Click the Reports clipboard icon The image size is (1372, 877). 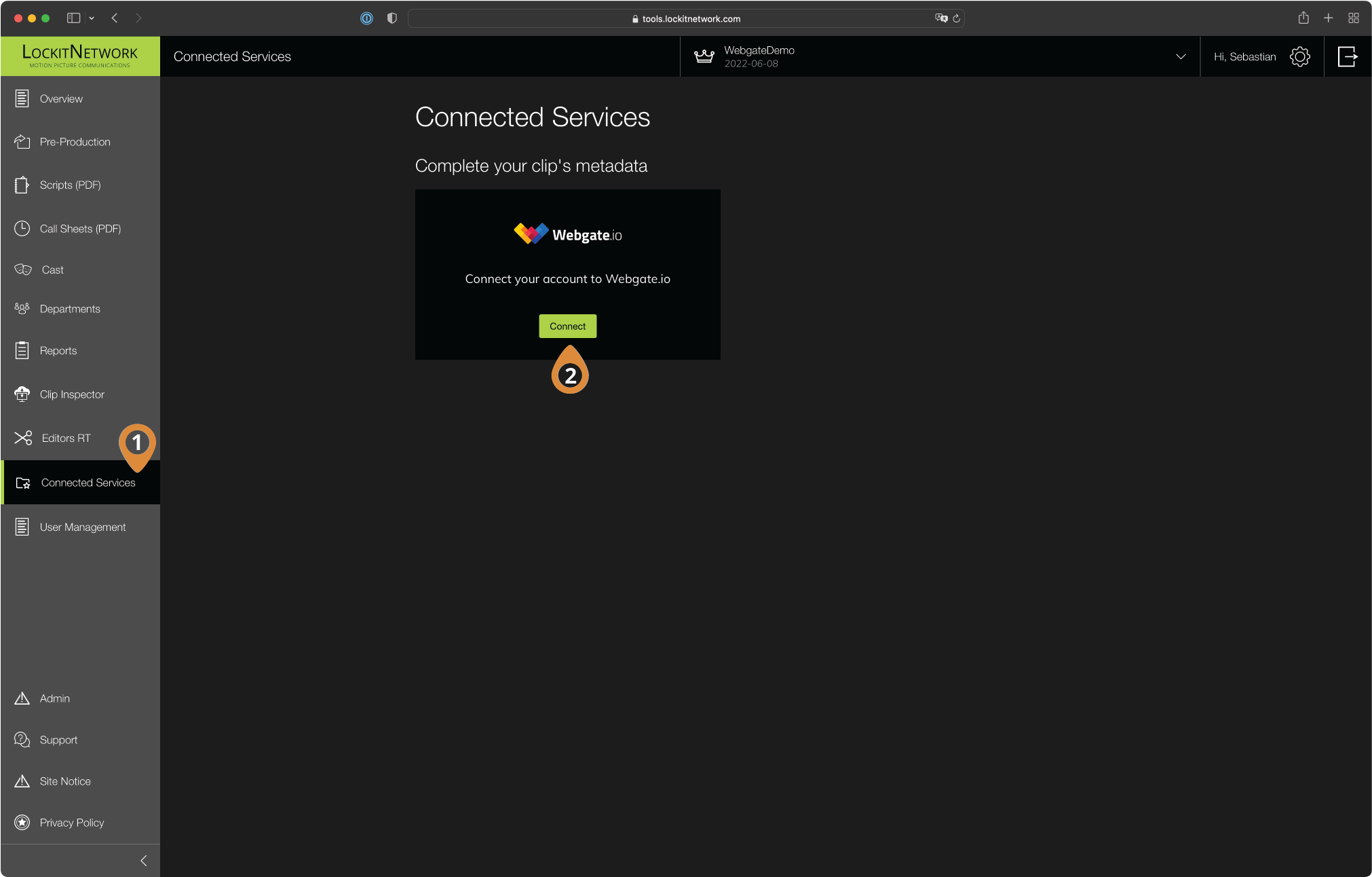point(22,350)
